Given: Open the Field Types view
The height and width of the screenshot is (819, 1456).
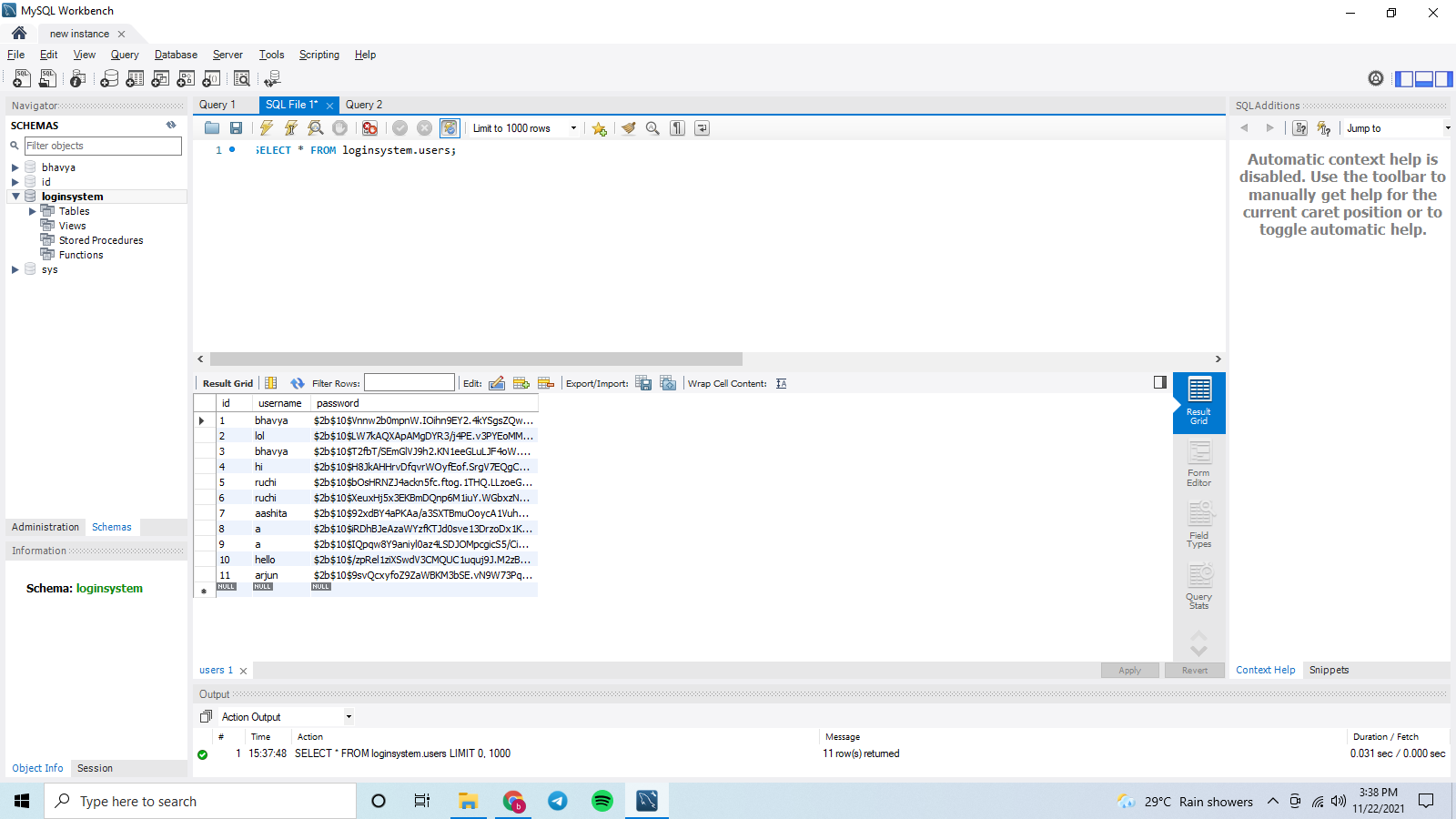Looking at the screenshot, I should [x=1199, y=526].
